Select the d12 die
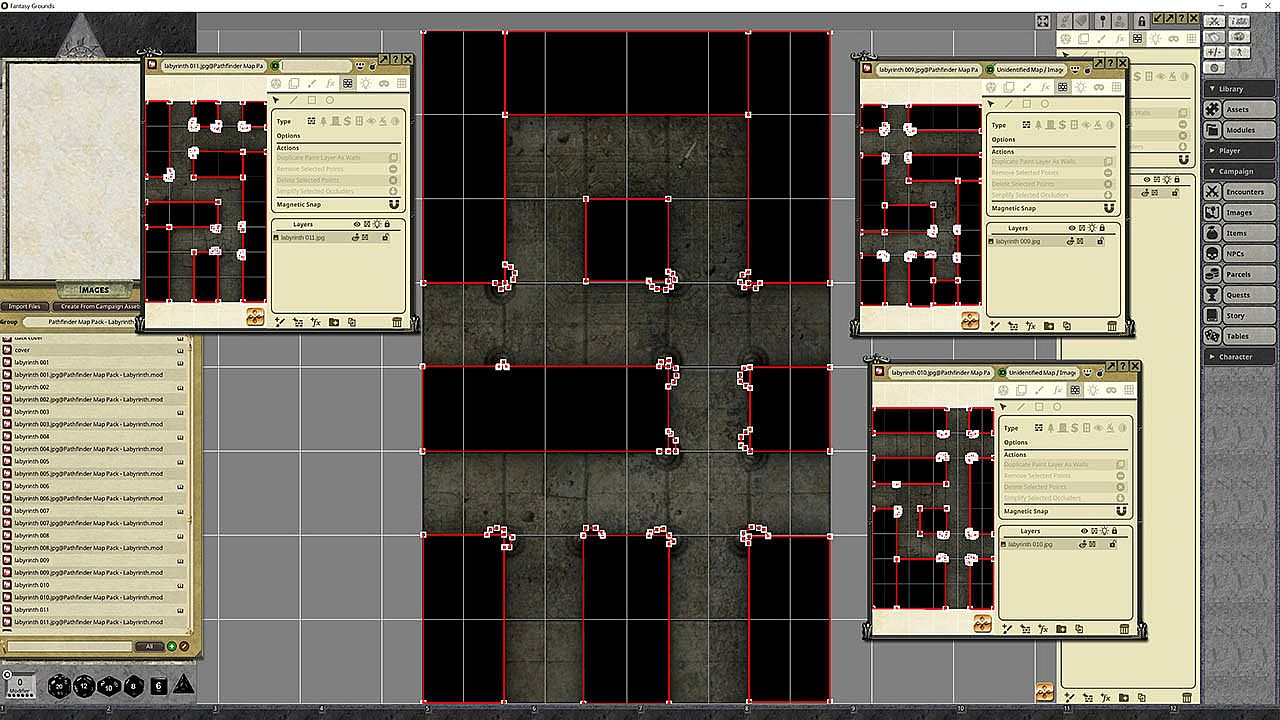1280x720 pixels. coord(84,686)
